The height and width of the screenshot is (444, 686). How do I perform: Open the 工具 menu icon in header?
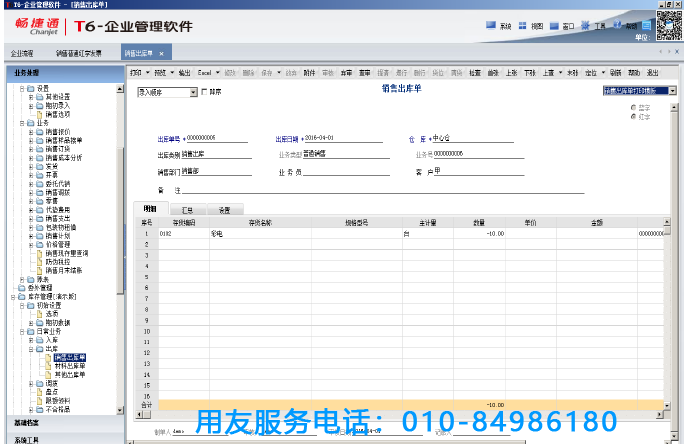pyautogui.click(x=585, y=25)
